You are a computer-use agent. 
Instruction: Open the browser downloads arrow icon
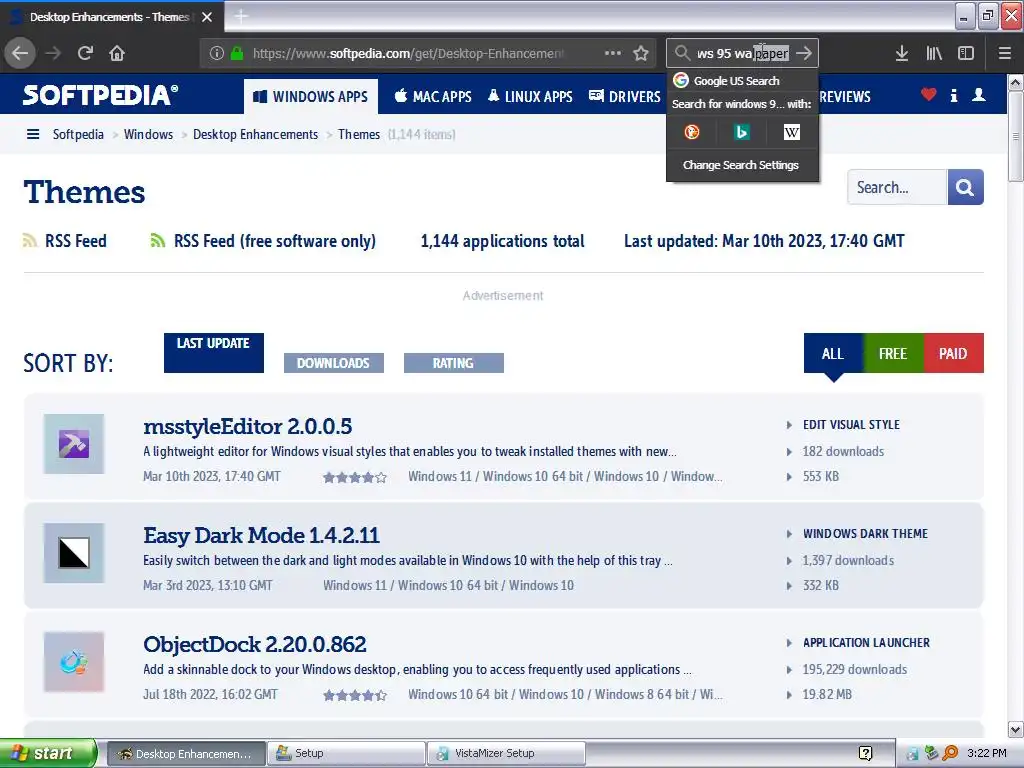pyautogui.click(x=902, y=54)
